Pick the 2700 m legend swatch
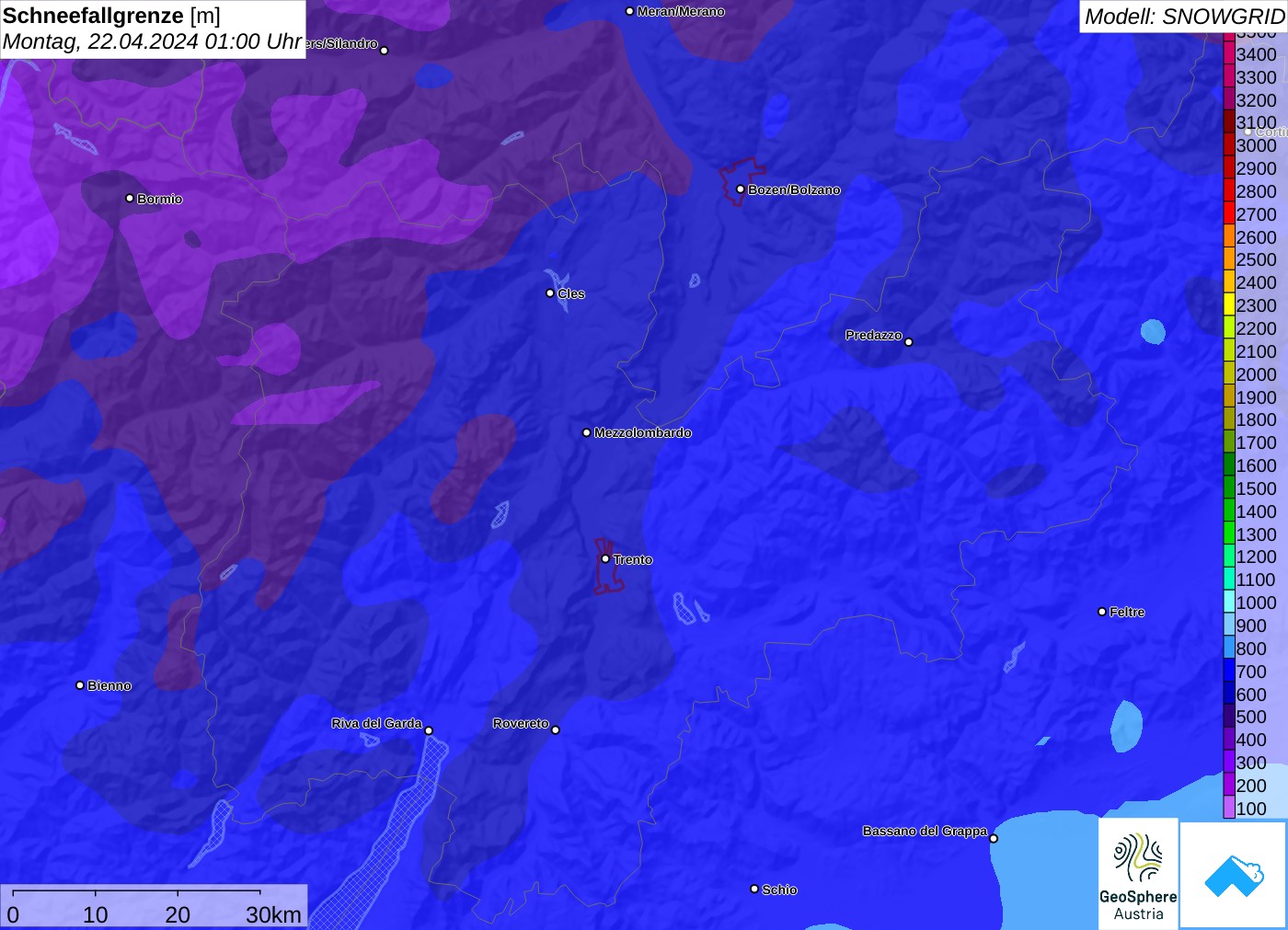Image resolution: width=1288 pixels, height=930 pixels. (x=1229, y=214)
